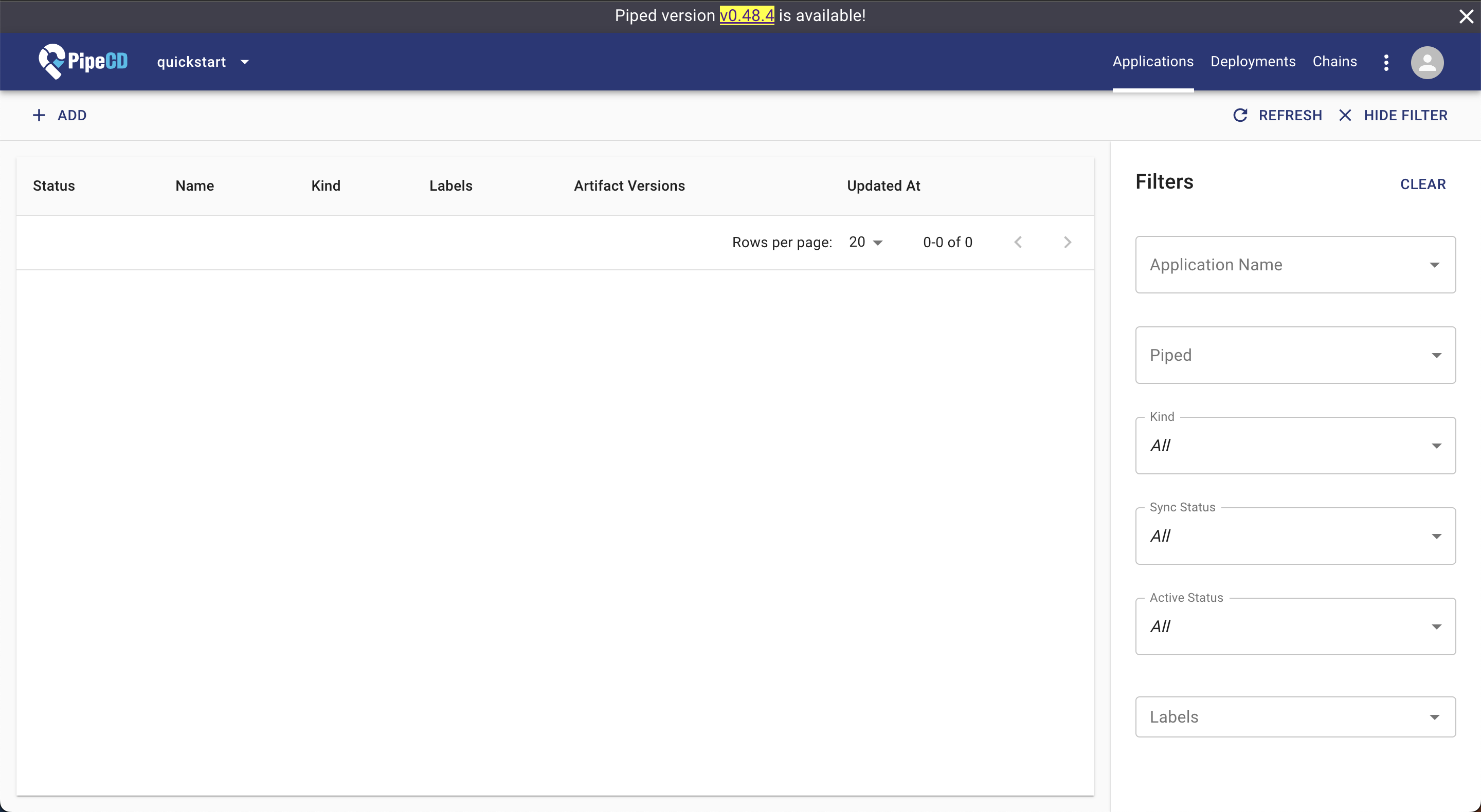Dismiss the Piped version banner

1466,16
